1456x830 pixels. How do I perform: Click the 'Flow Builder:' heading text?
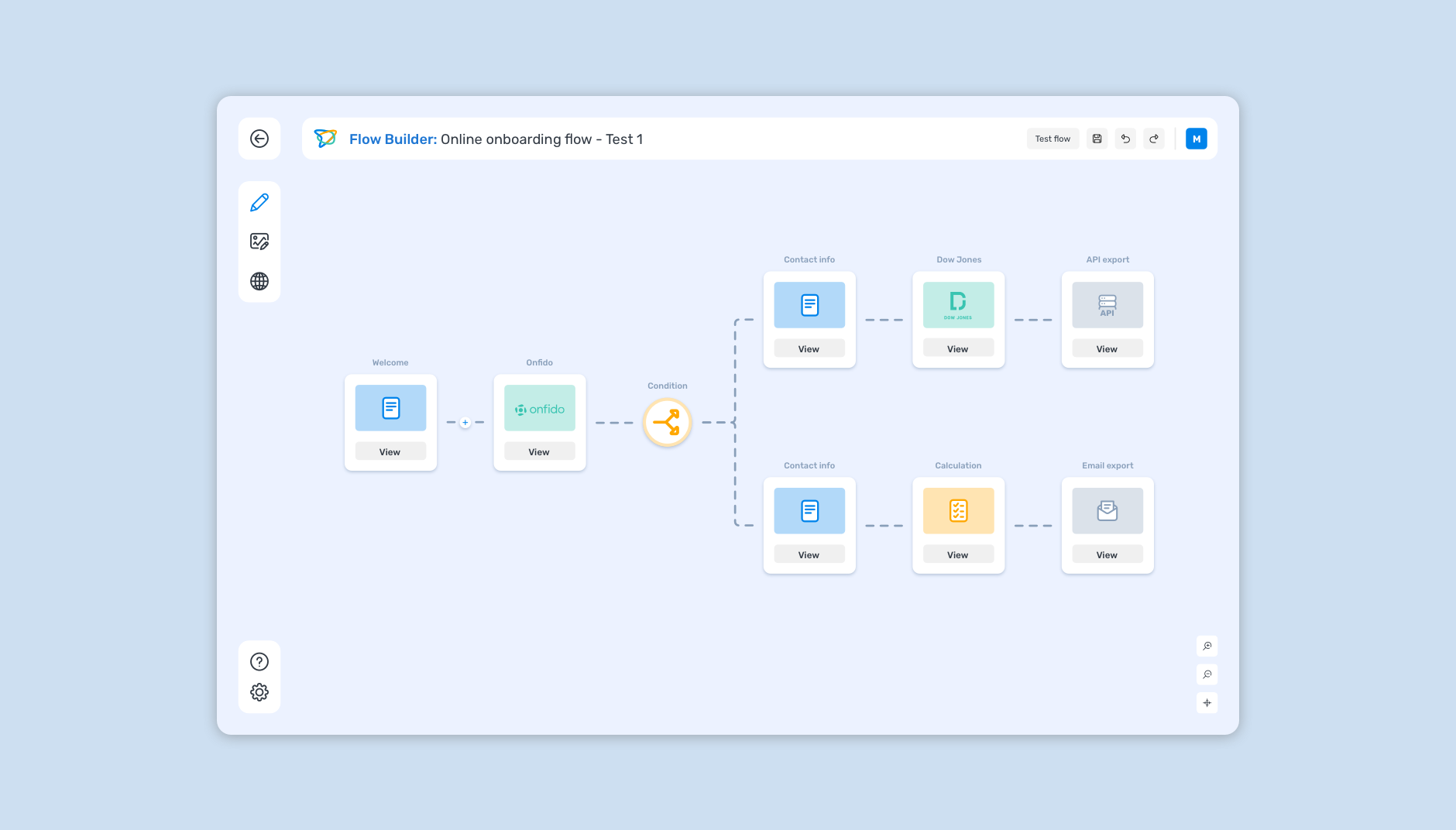[x=393, y=139]
